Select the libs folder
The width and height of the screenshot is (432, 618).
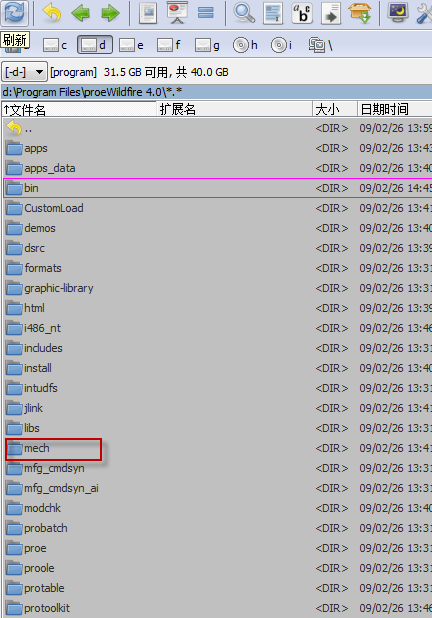click(23, 428)
